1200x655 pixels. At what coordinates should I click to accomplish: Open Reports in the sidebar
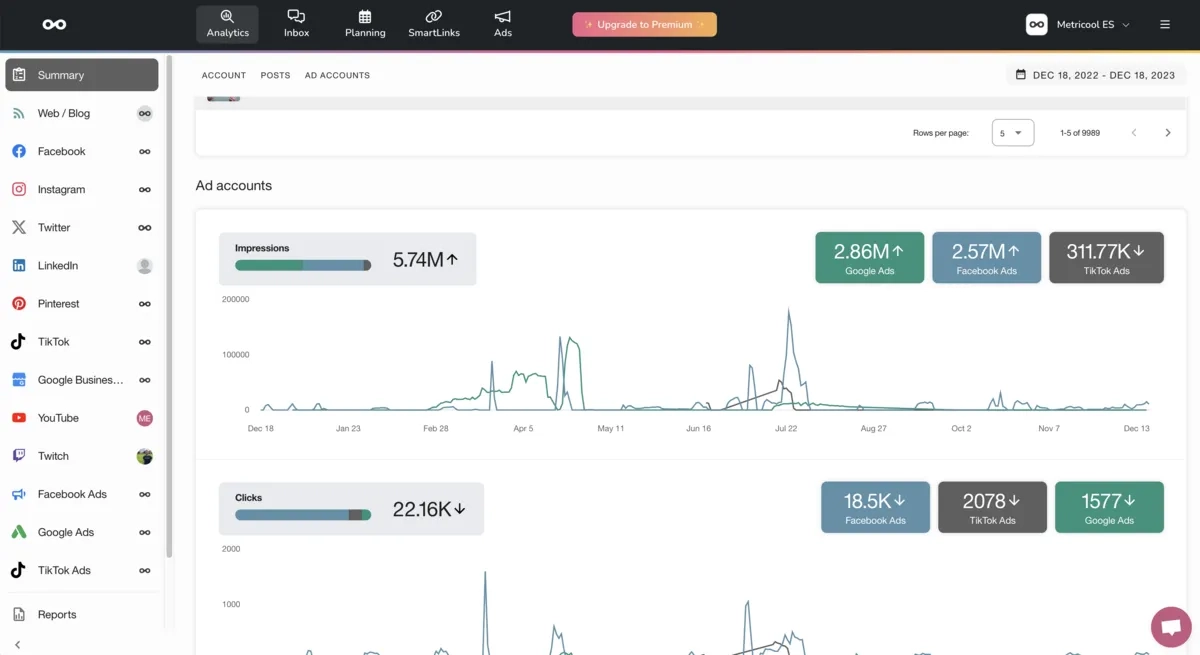click(82, 614)
